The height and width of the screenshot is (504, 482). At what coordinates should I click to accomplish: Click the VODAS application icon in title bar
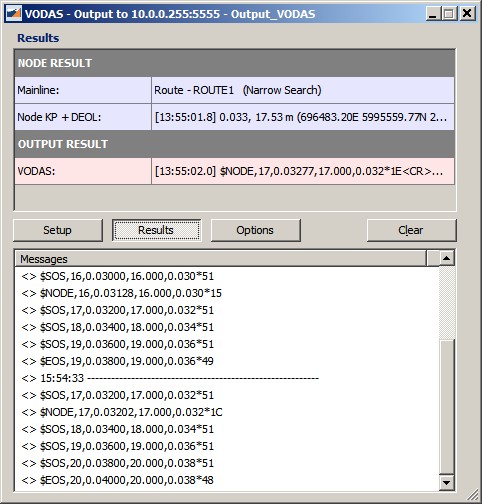(x=14, y=14)
